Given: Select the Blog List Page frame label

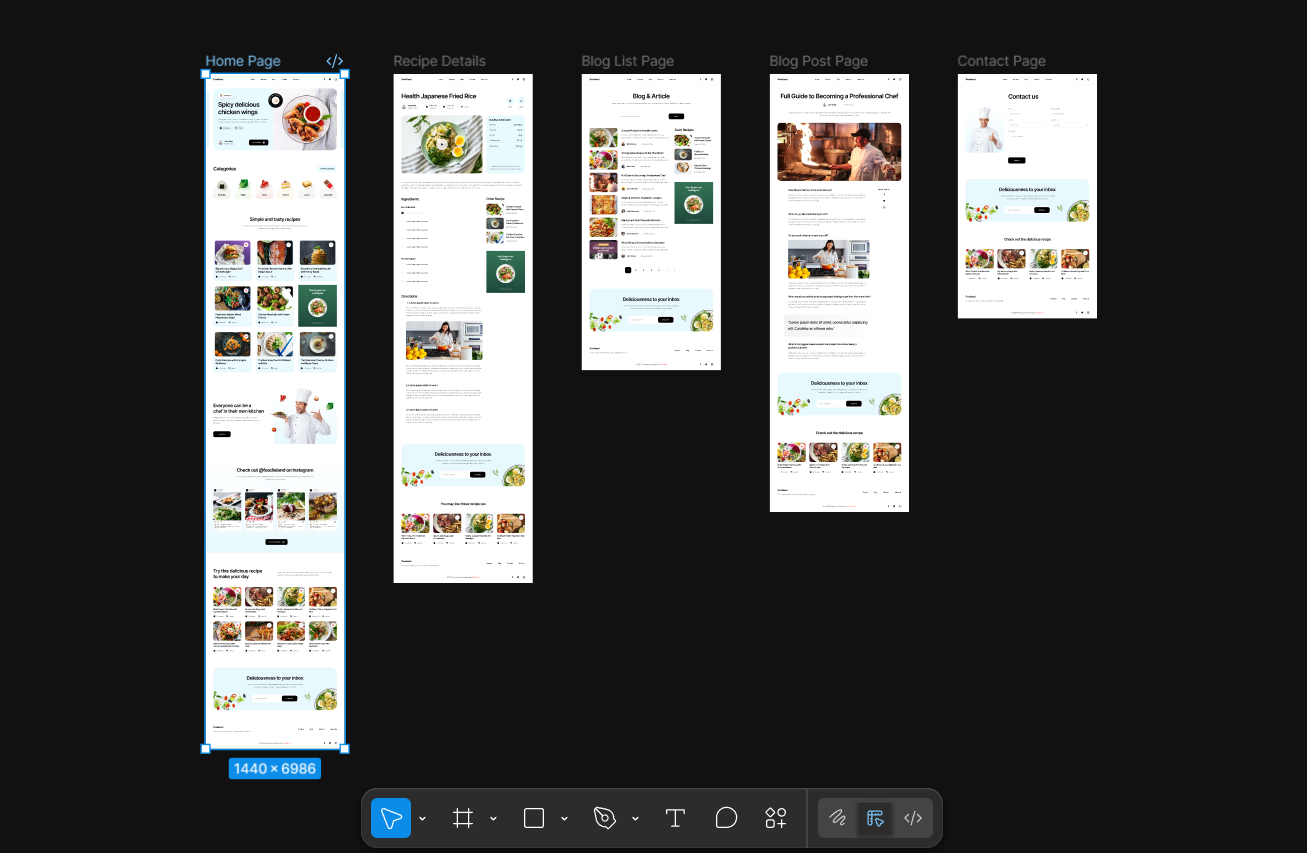Looking at the screenshot, I should [x=628, y=61].
